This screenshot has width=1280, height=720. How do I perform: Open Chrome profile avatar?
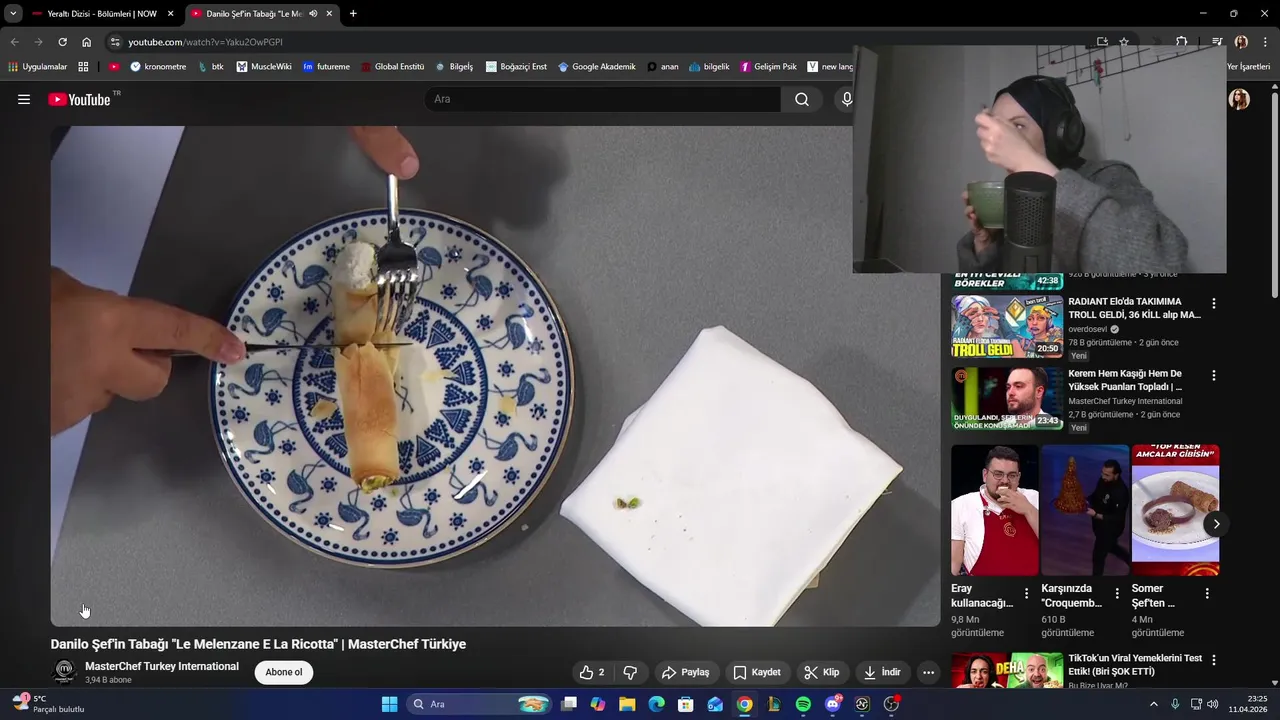click(x=1241, y=42)
